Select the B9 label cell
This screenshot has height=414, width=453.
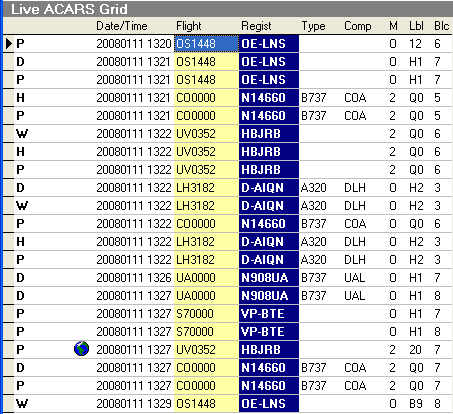point(416,404)
